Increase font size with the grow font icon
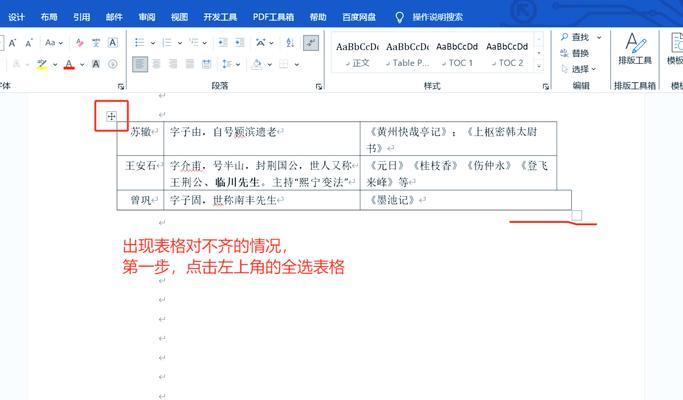683x400 pixels. (x=12, y=43)
